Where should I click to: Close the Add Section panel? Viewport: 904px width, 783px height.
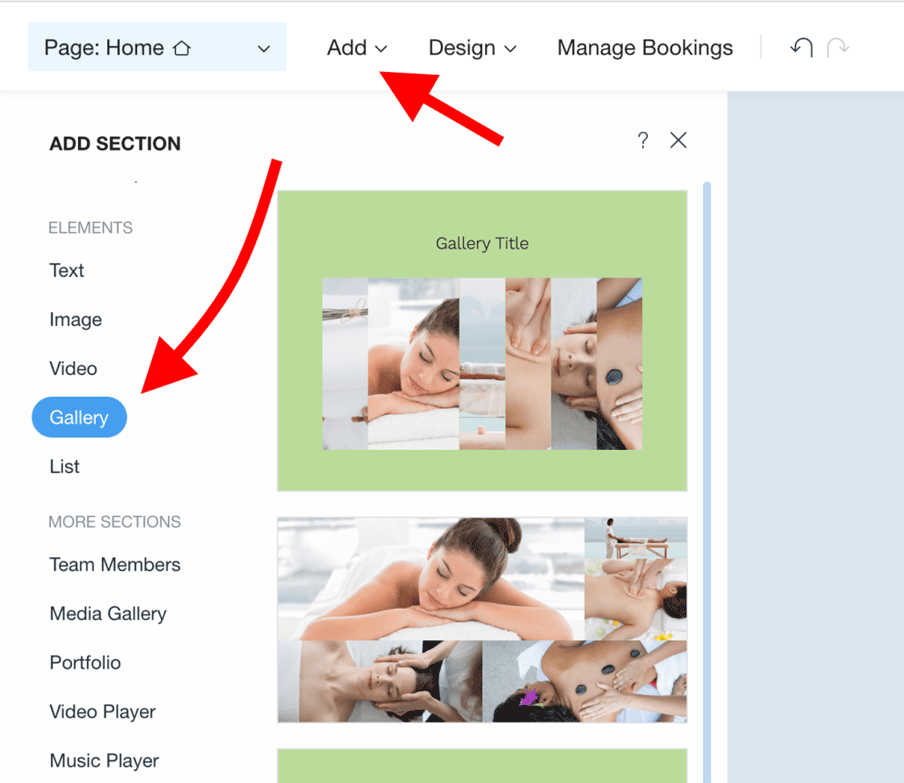tap(678, 140)
